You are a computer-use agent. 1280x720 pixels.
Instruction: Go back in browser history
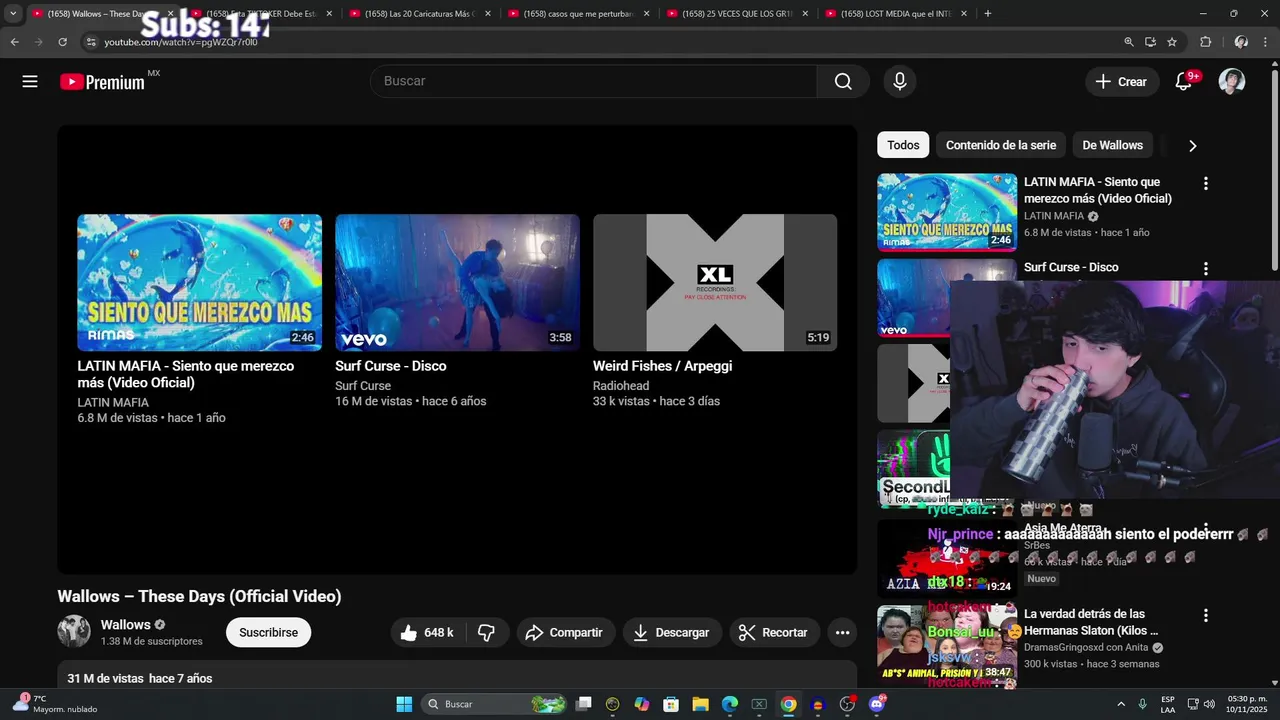(x=14, y=42)
